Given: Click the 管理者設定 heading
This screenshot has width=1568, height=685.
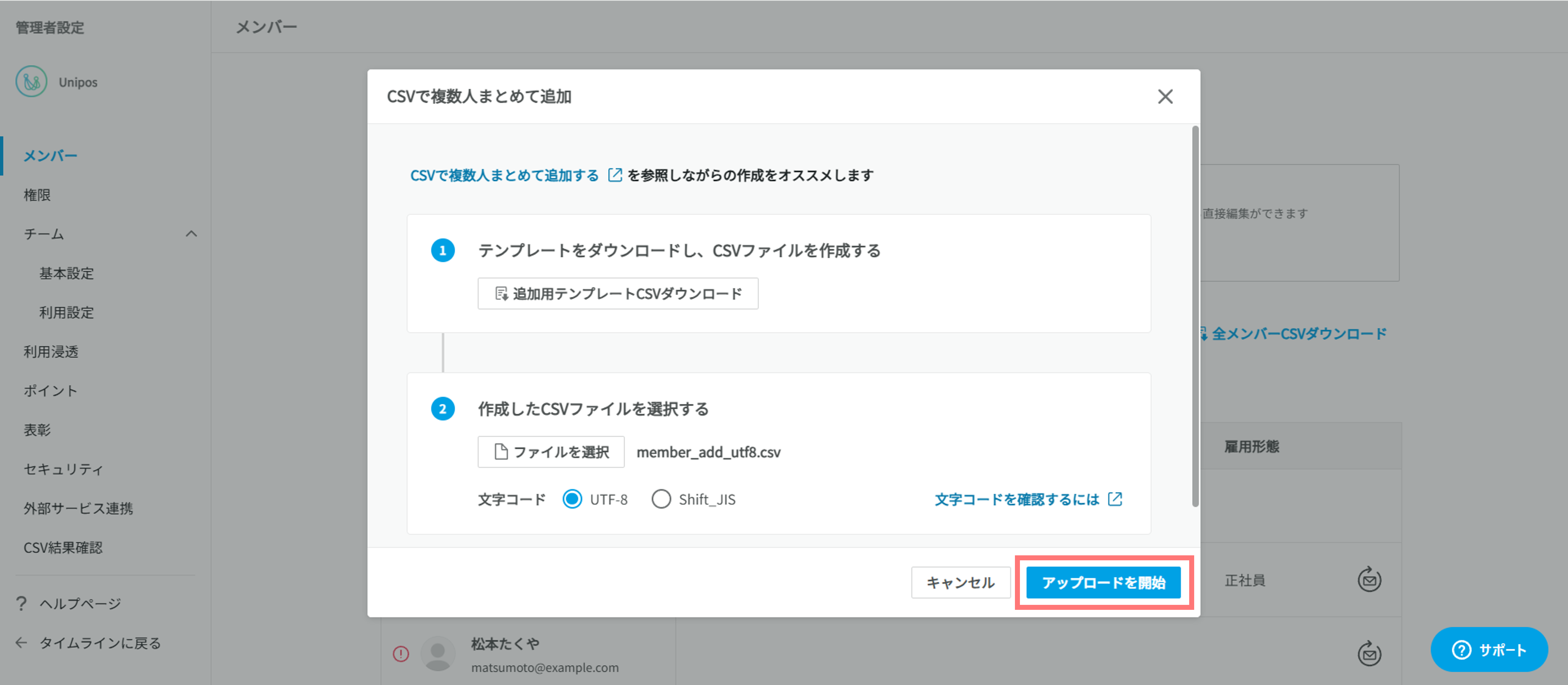Looking at the screenshot, I should pyautogui.click(x=50, y=27).
